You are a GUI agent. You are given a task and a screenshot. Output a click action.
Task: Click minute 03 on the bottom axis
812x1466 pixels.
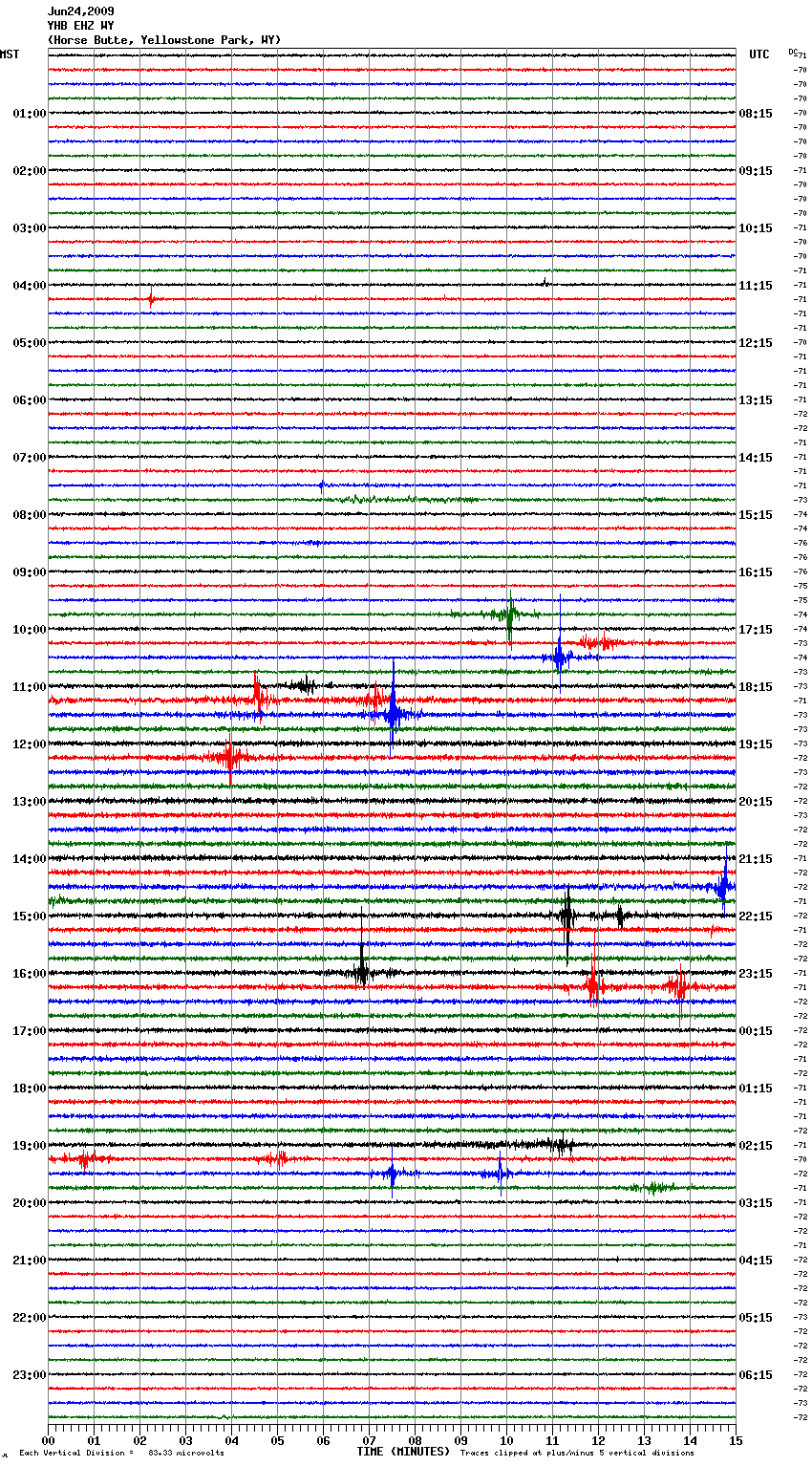185,1440
